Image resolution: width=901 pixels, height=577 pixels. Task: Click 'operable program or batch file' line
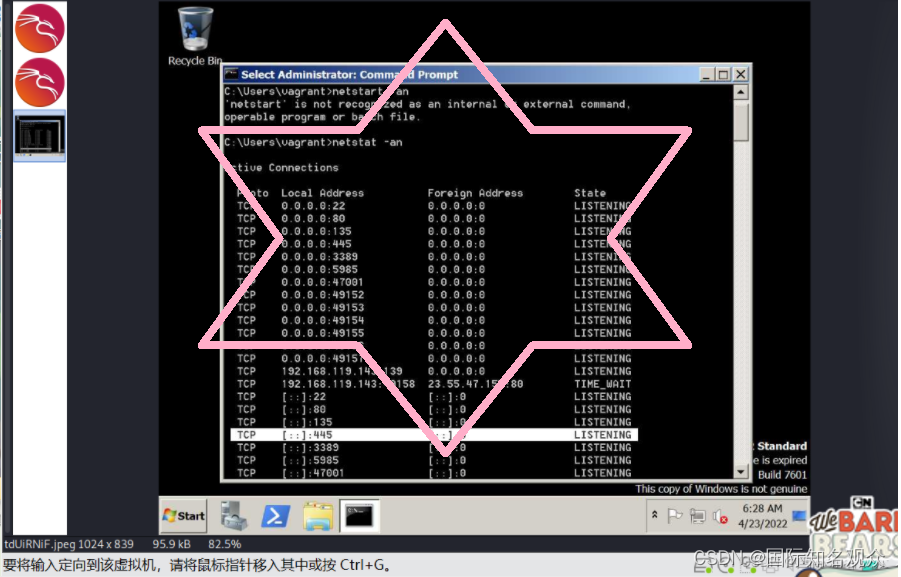(x=322, y=117)
